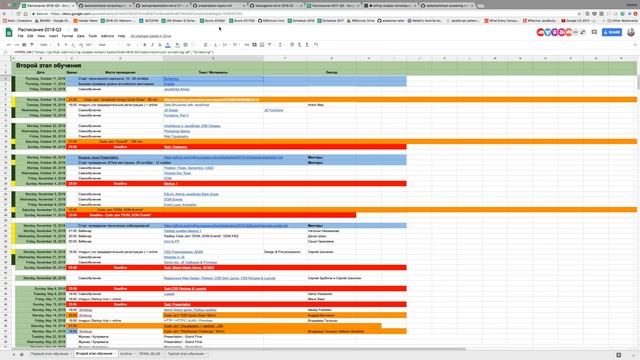Insert a chart from toolbar
This screenshot has width=640, height=360.
(x=262, y=45)
